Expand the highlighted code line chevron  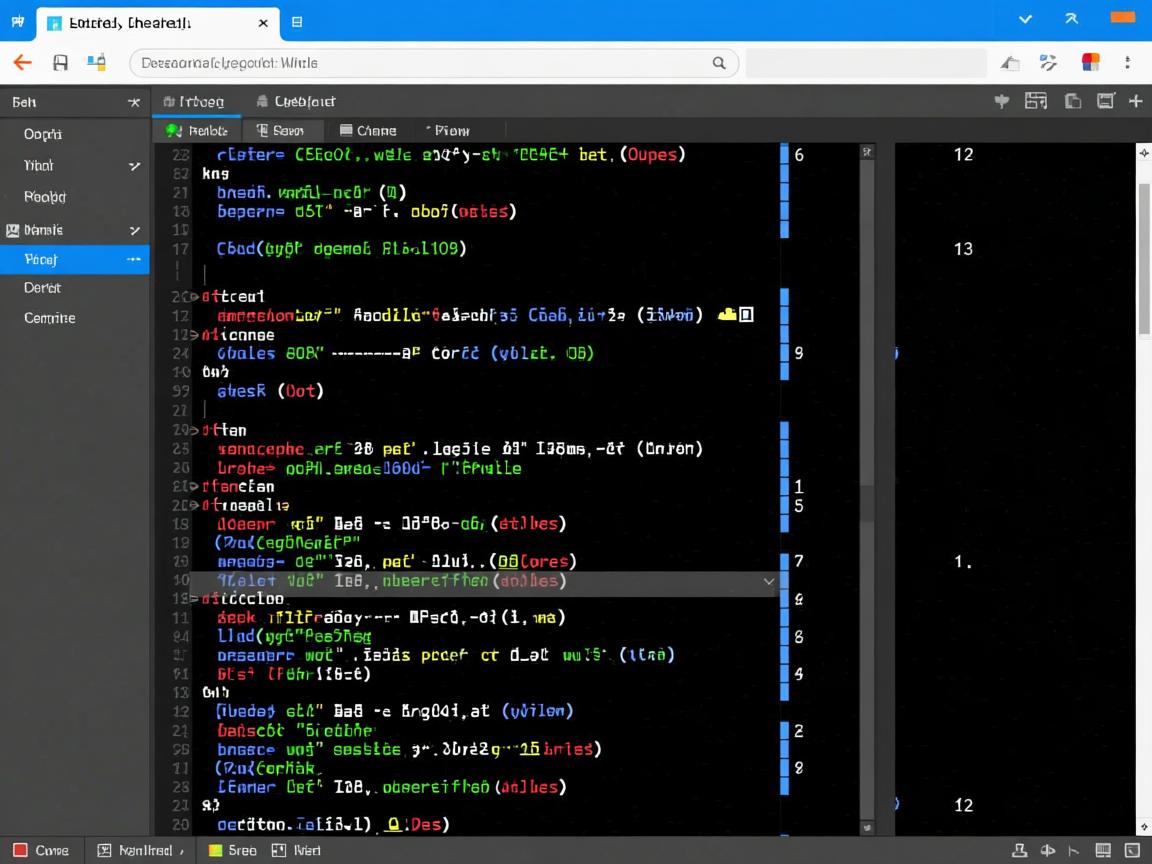click(768, 581)
